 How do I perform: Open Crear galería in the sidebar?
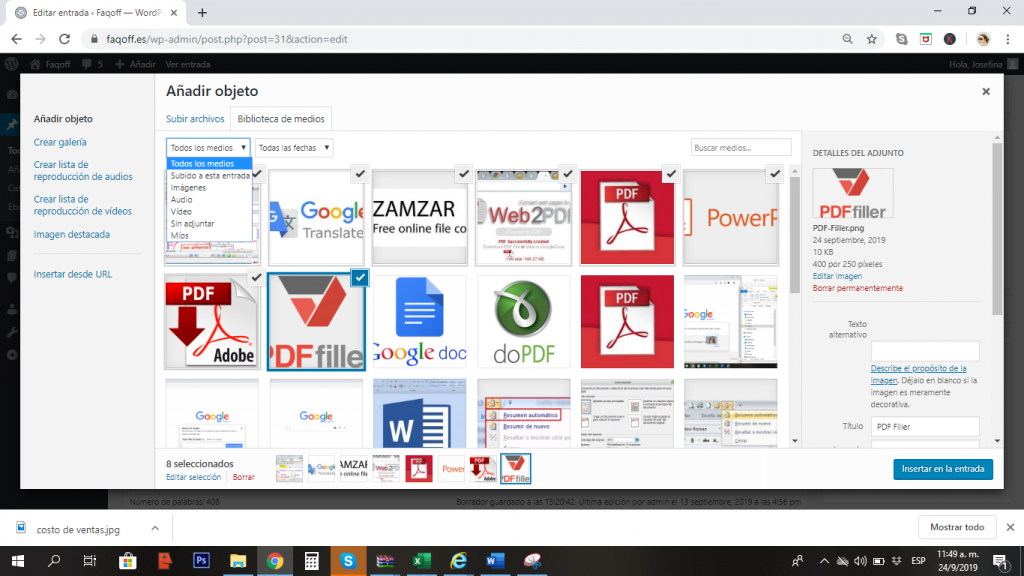(x=60, y=142)
